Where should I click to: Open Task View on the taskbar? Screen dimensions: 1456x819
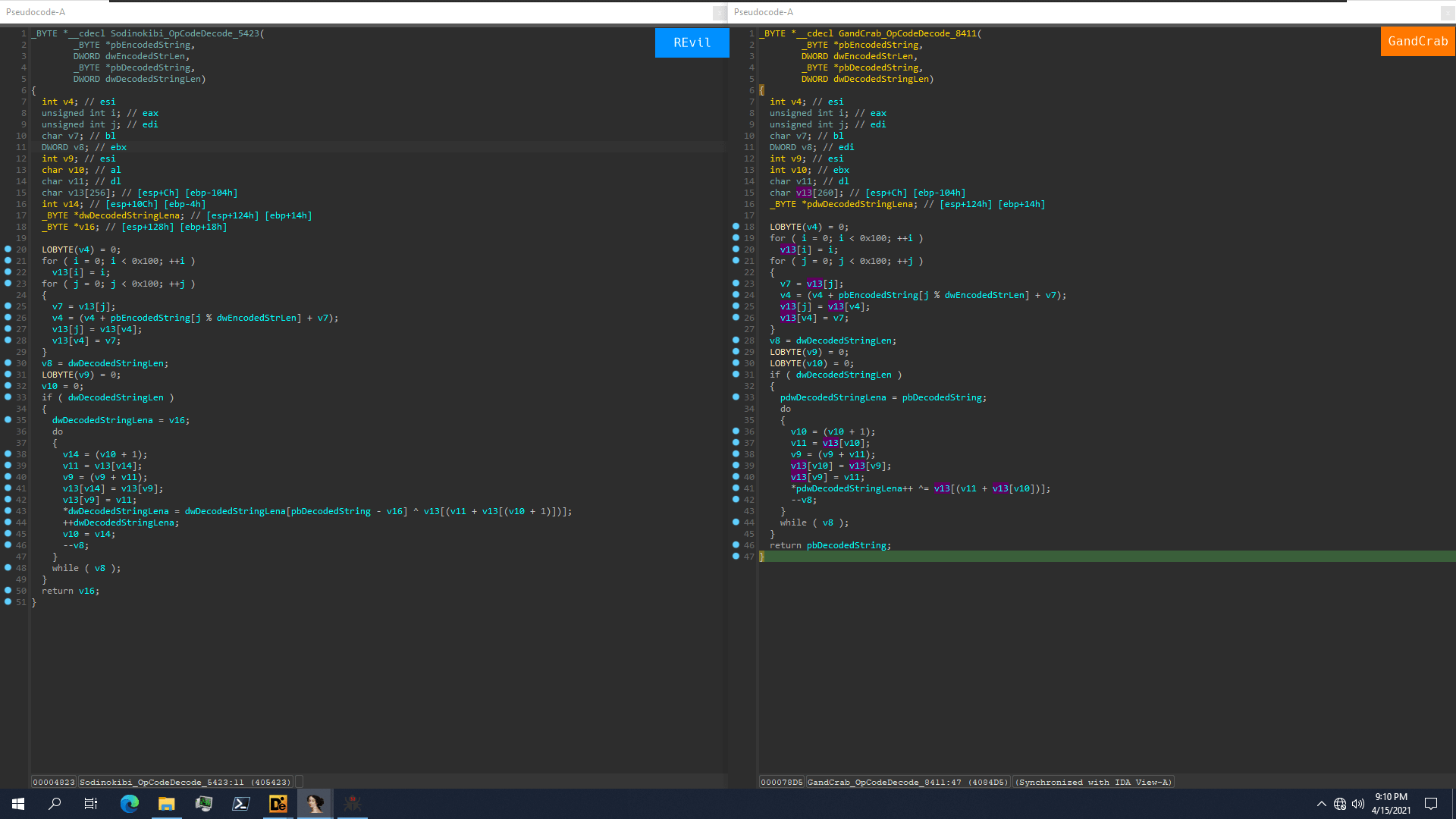coord(91,804)
